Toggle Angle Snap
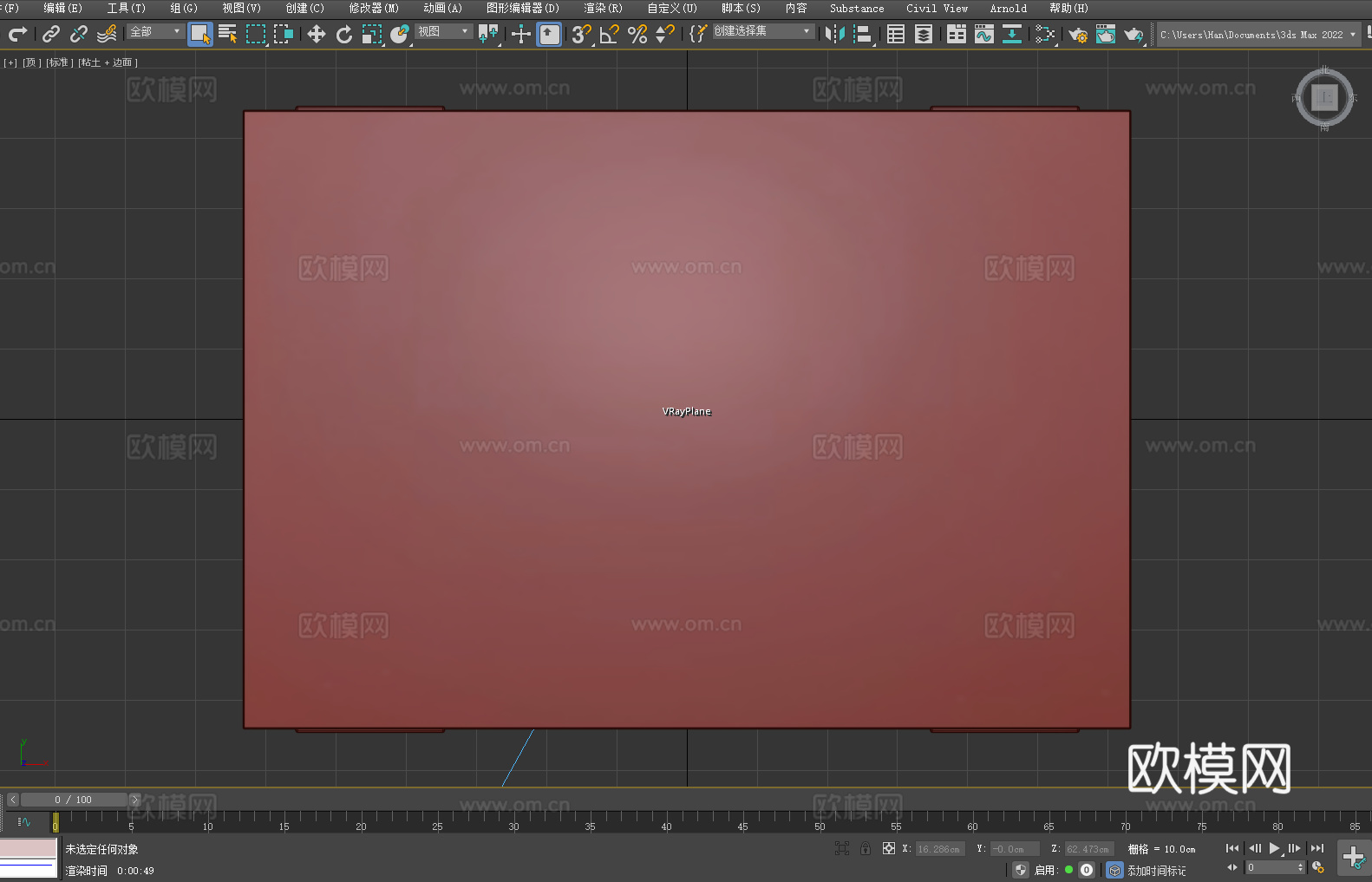This screenshot has height=882, width=1372. coord(610,34)
